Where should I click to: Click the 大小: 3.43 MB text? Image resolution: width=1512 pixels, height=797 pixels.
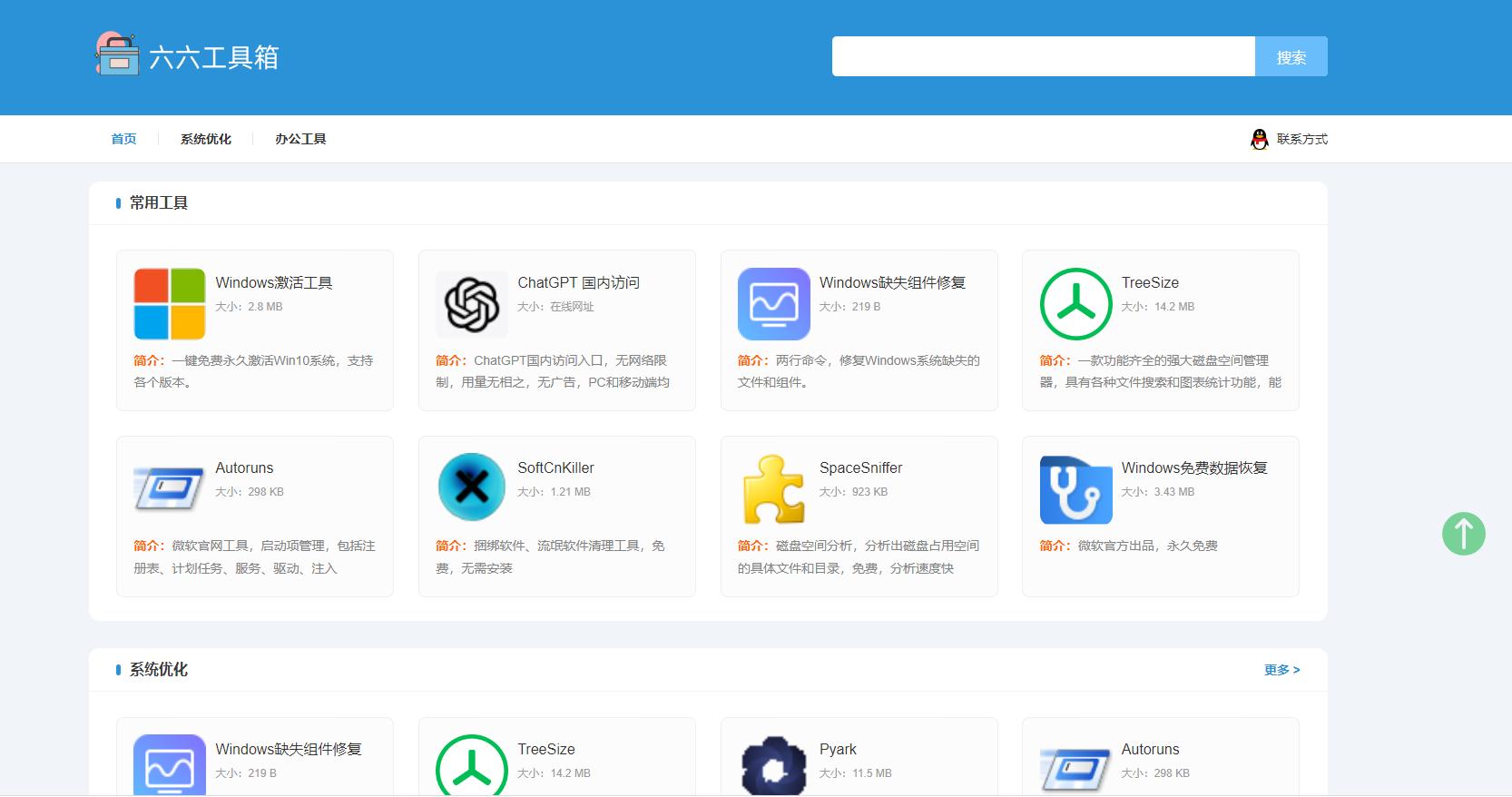pos(1158,492)
